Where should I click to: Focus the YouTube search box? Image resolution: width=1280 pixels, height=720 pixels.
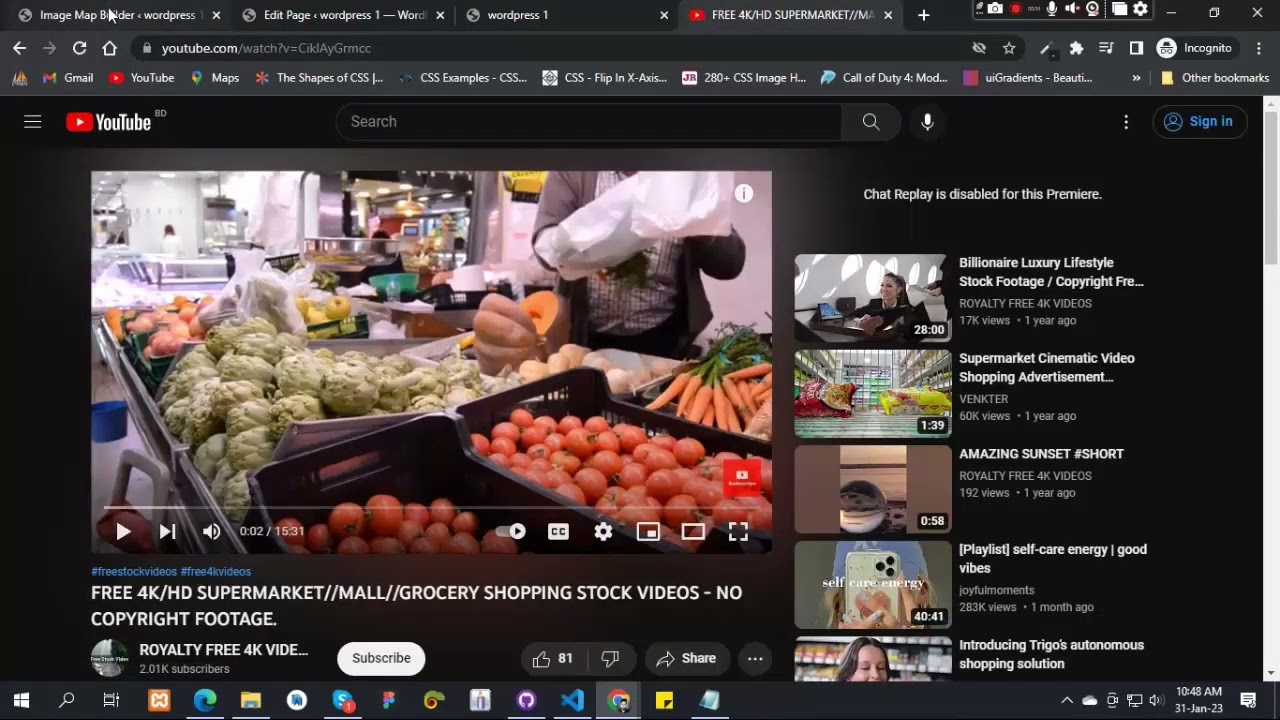(588, 121)
